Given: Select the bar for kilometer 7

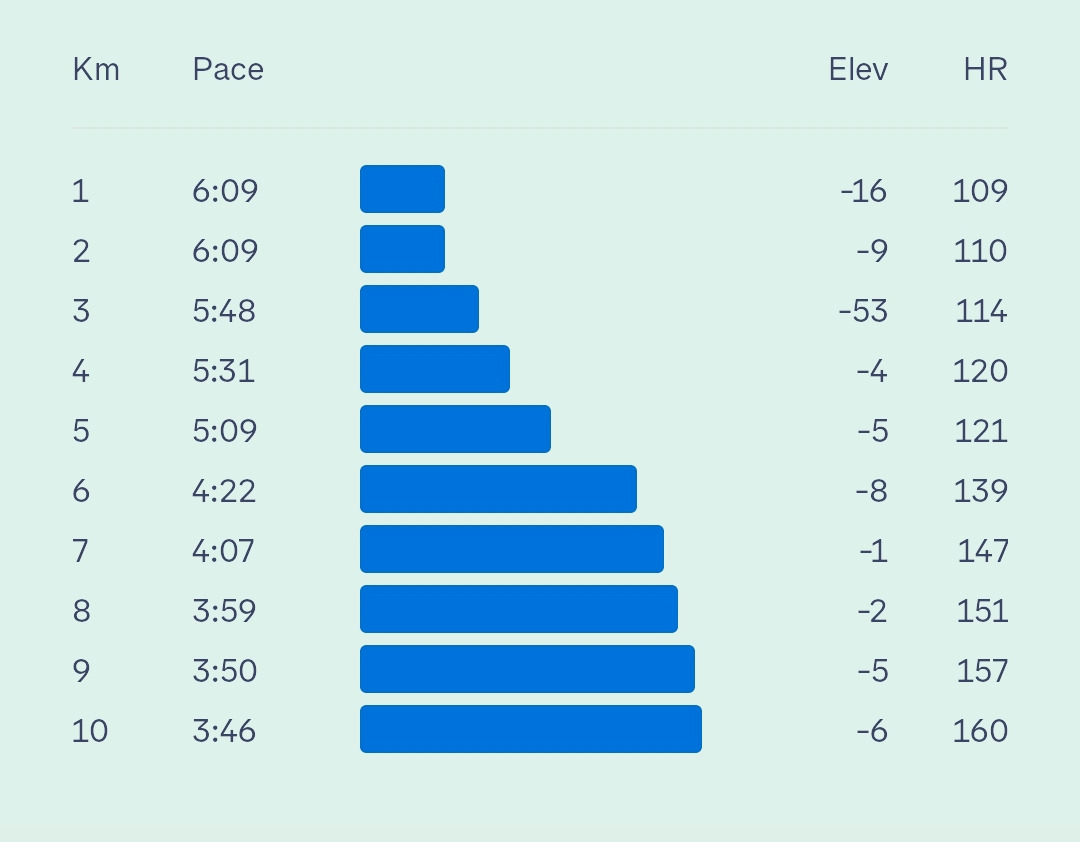Looking at the screenshot, I should tap(512, 548).
